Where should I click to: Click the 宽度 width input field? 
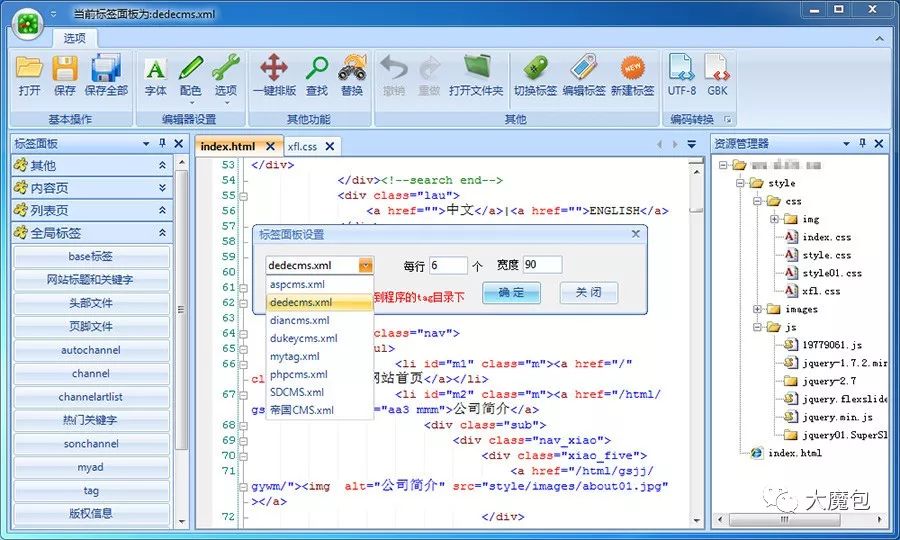click(x=542, y=265)
